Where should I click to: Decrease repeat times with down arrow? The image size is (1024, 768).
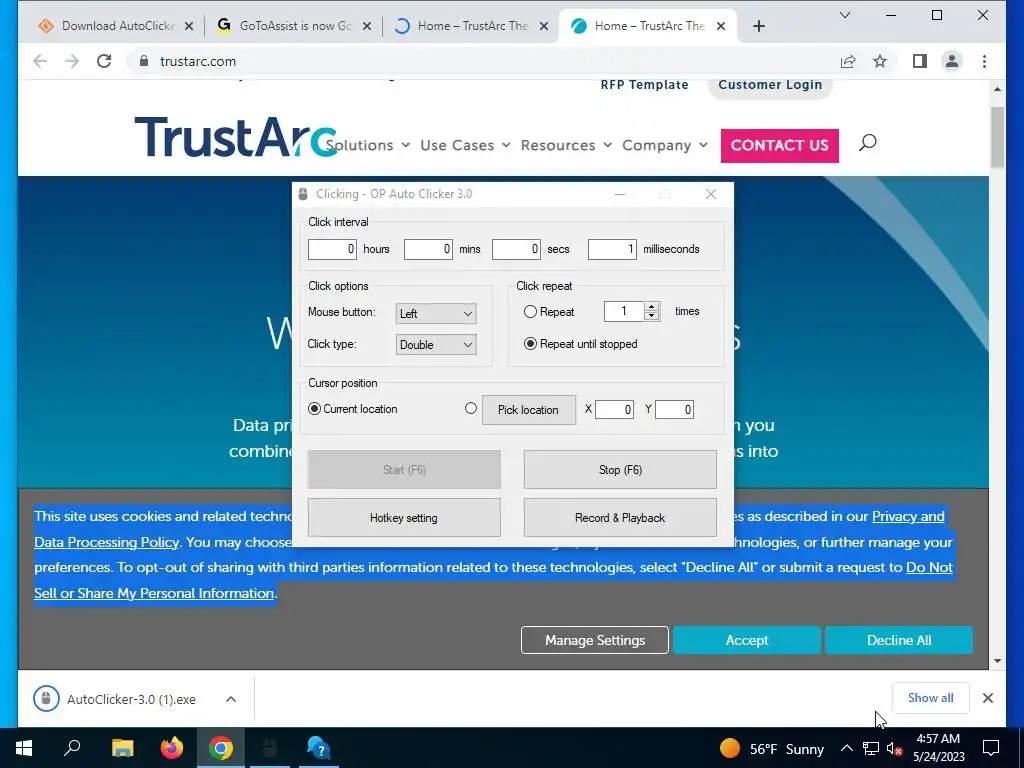pos(651,316)
